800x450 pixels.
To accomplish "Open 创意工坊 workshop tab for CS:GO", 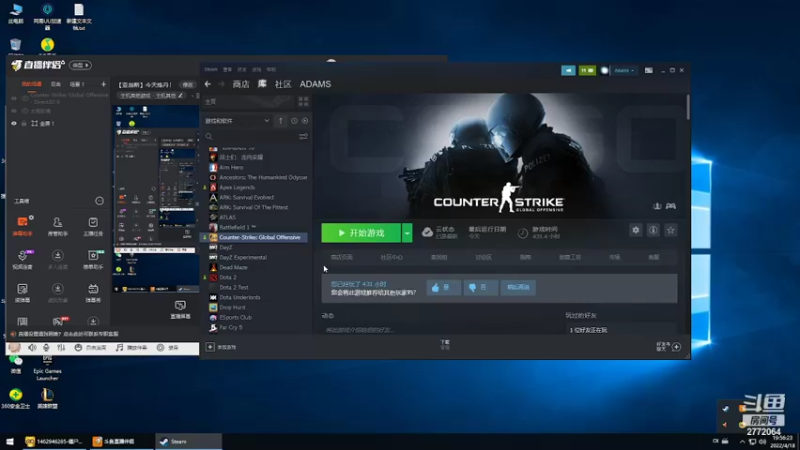I will pyautogui.click(x=570, y=257).
